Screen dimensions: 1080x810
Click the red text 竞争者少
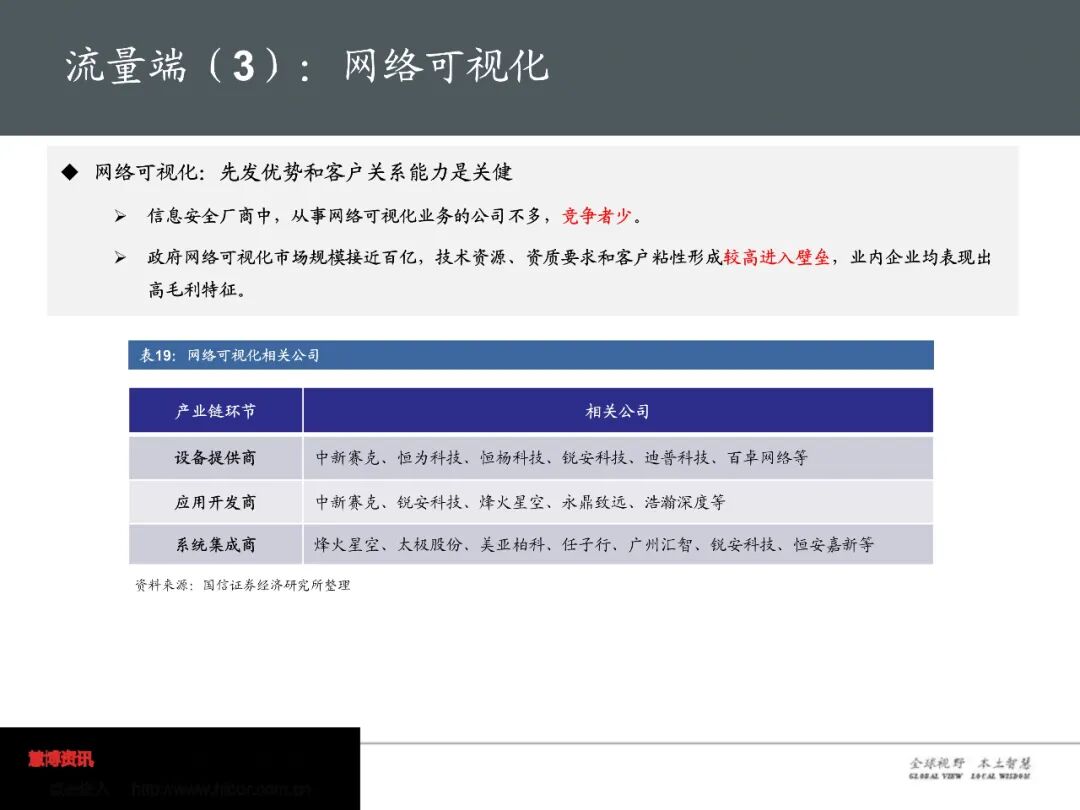(597, 216)
